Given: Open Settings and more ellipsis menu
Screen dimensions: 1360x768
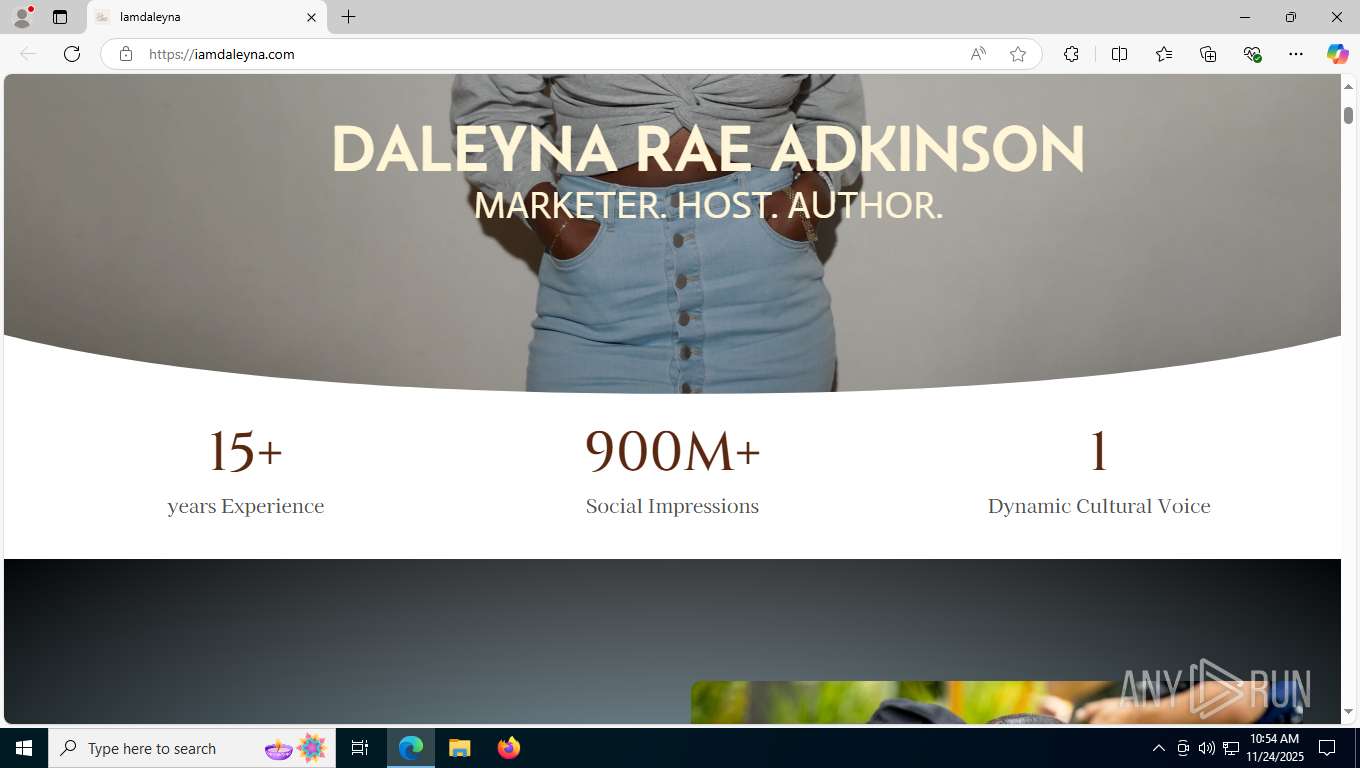Looking at the screenshot, I should click(1296, 54).
